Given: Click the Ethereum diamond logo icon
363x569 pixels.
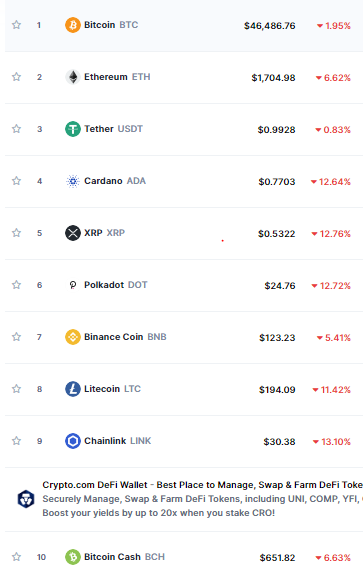Looking at the screenshot, I should pyautogui.click(x=73, y=77).
